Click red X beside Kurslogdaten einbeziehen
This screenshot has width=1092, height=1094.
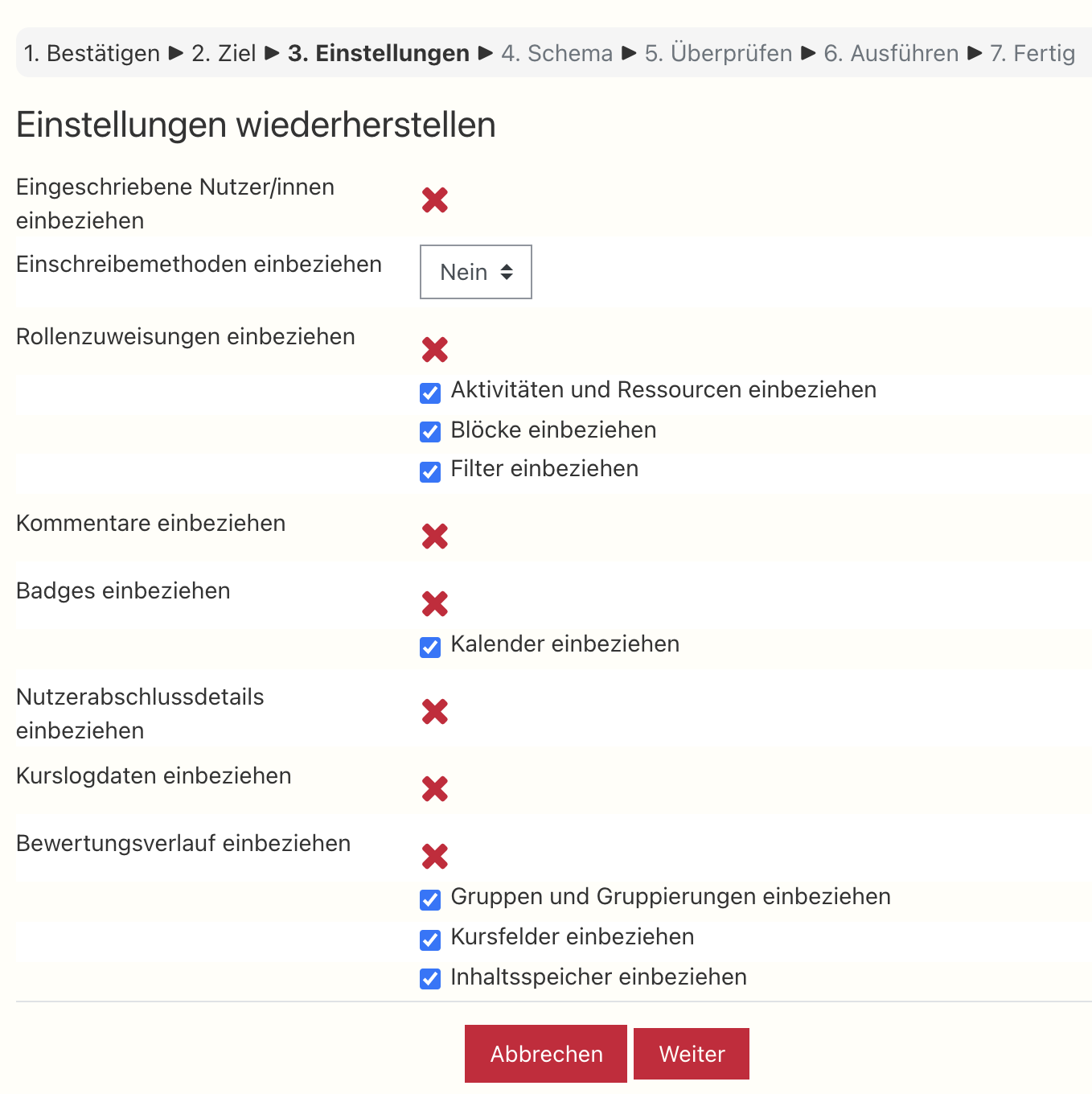pos(435,788)
